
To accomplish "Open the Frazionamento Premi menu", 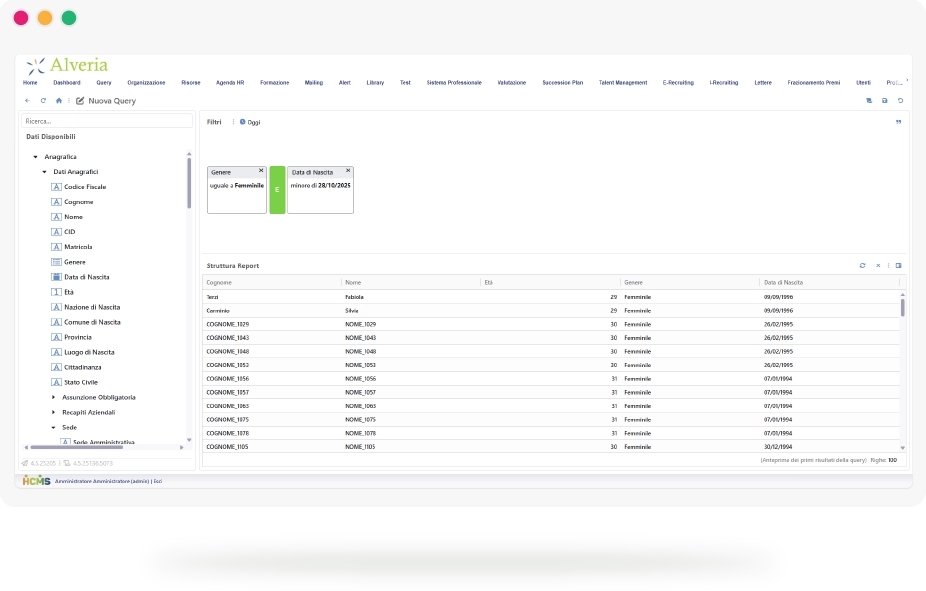I will [814, 83].
